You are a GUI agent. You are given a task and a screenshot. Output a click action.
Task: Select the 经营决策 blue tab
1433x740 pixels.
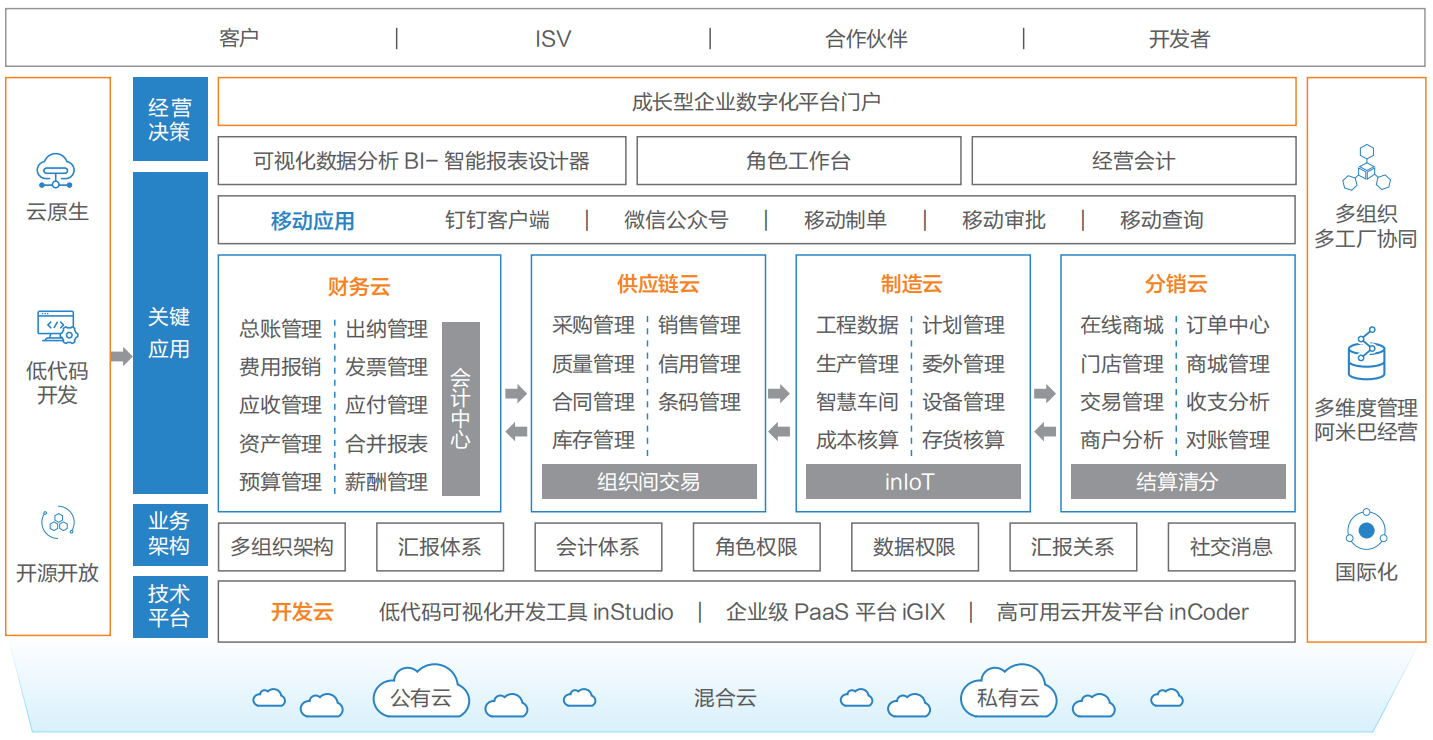(x=170, y=119)
